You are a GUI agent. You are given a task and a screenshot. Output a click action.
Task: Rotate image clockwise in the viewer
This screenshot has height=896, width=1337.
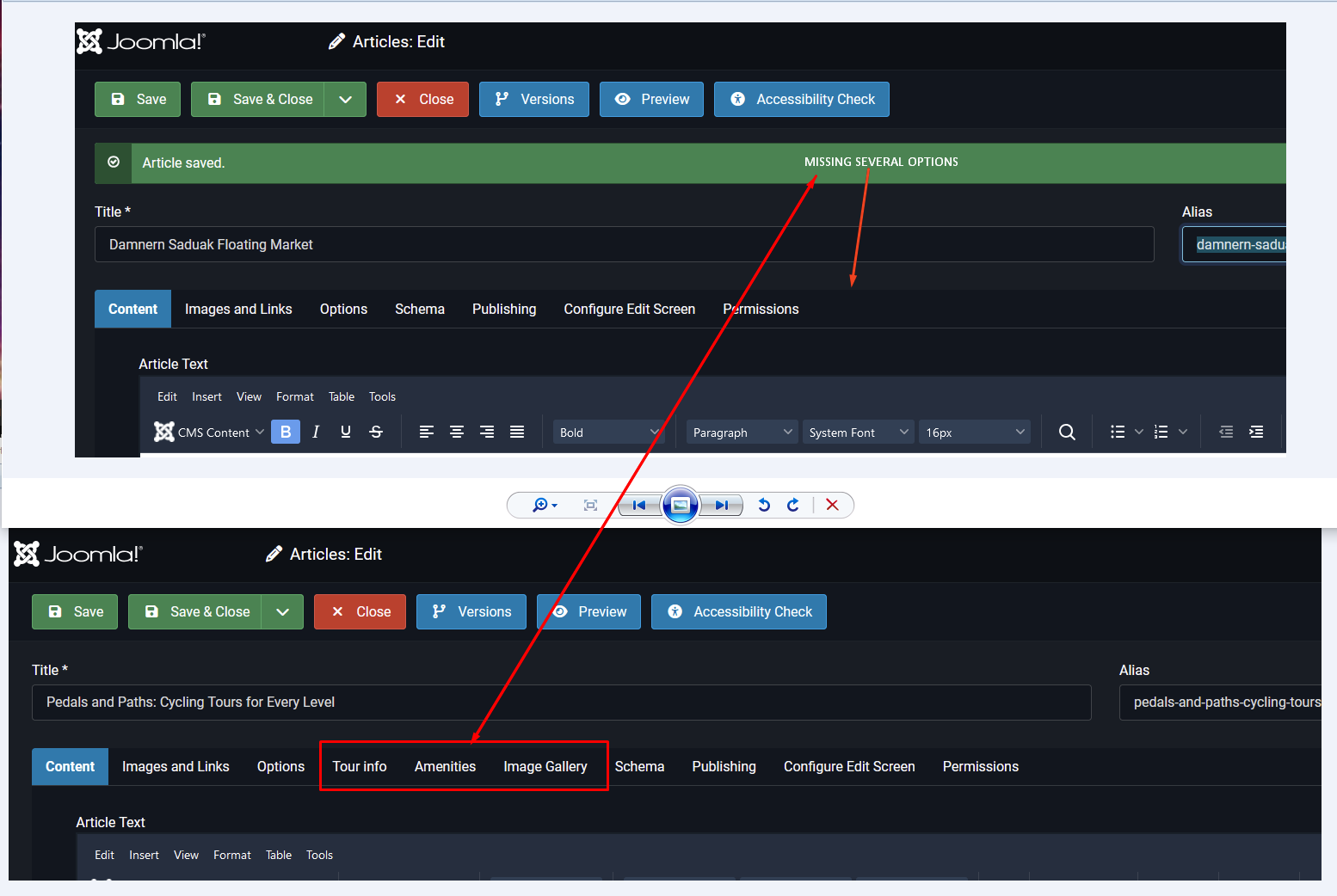793,505
